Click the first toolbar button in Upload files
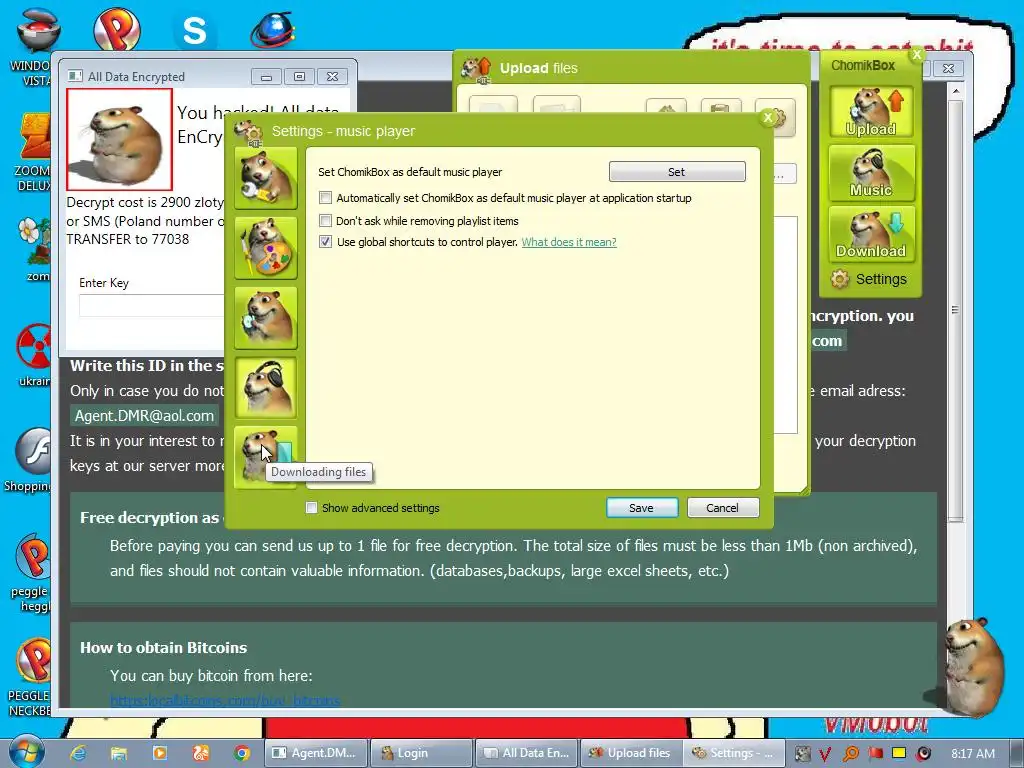Screen dimensions: 1024x768 coord(493,105)
